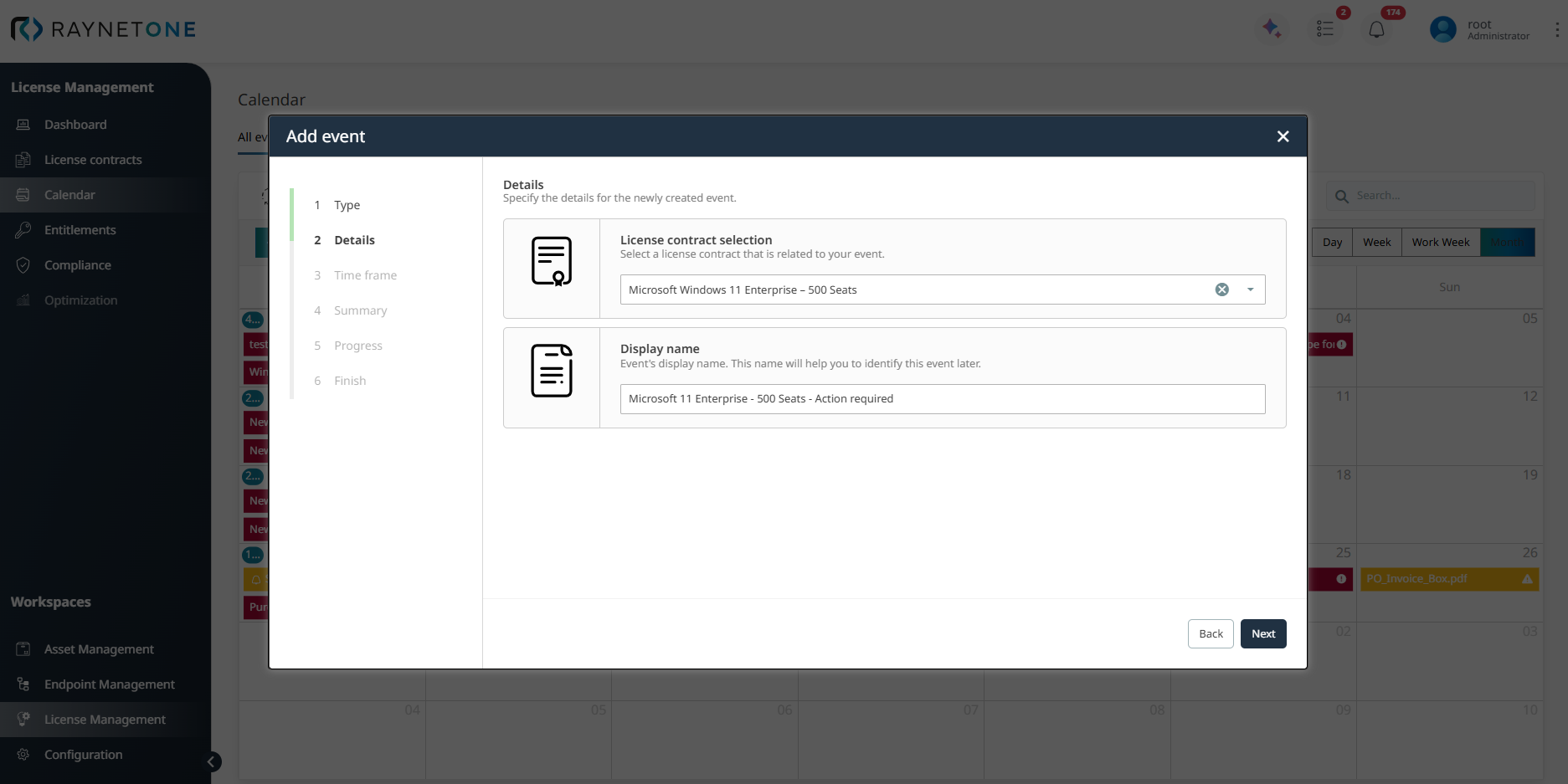This screenshot has width=1568, height=784.
Task: Click the Back button
Action: (1211, 633)
